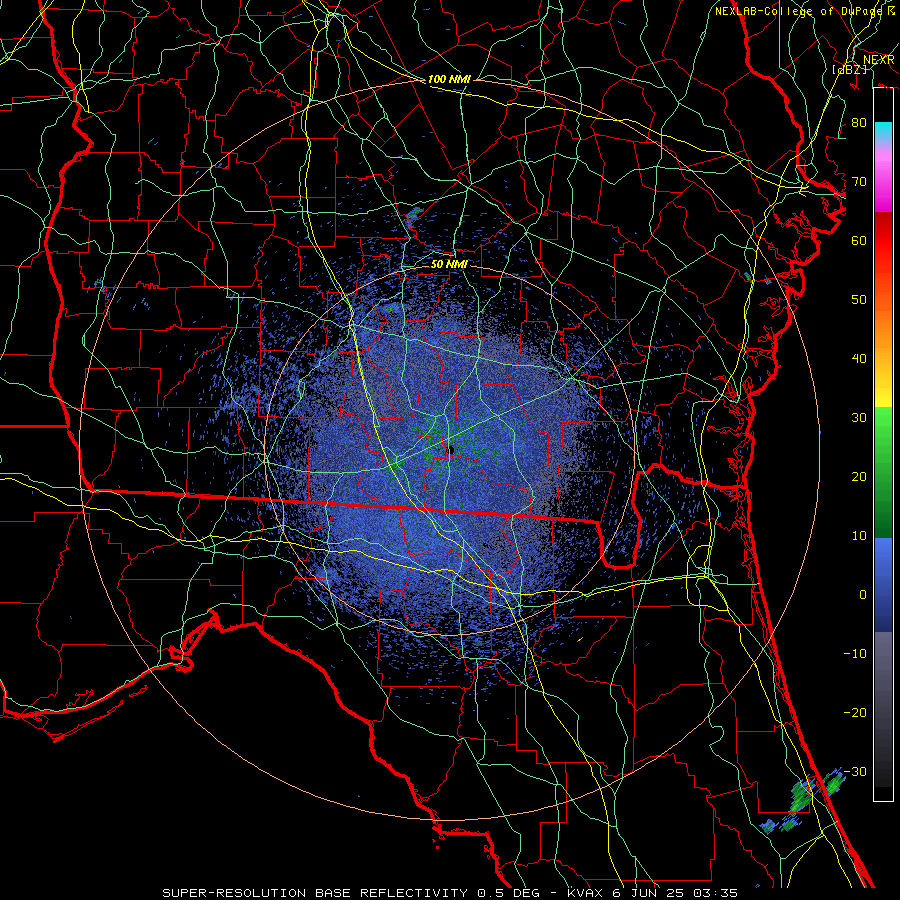
Task: Click the Super-Resolution Base Reflectivity caption text
Action: [x=315, y=893]
